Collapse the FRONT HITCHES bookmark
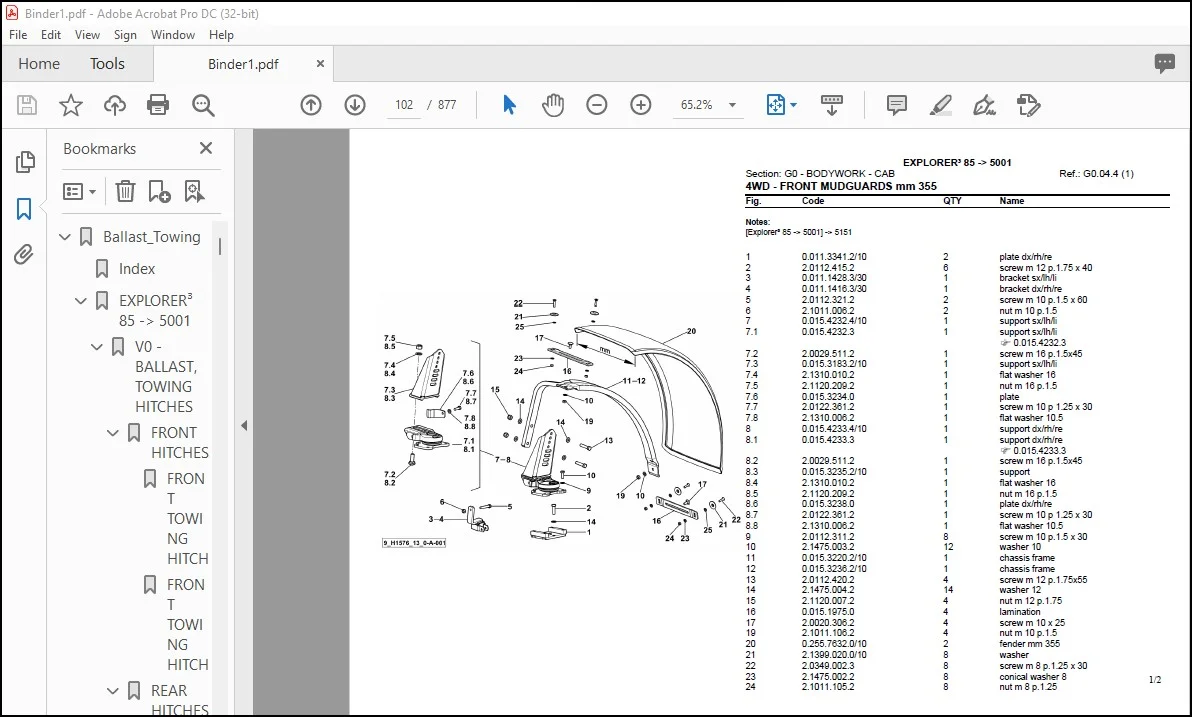 tap(113, 433)
